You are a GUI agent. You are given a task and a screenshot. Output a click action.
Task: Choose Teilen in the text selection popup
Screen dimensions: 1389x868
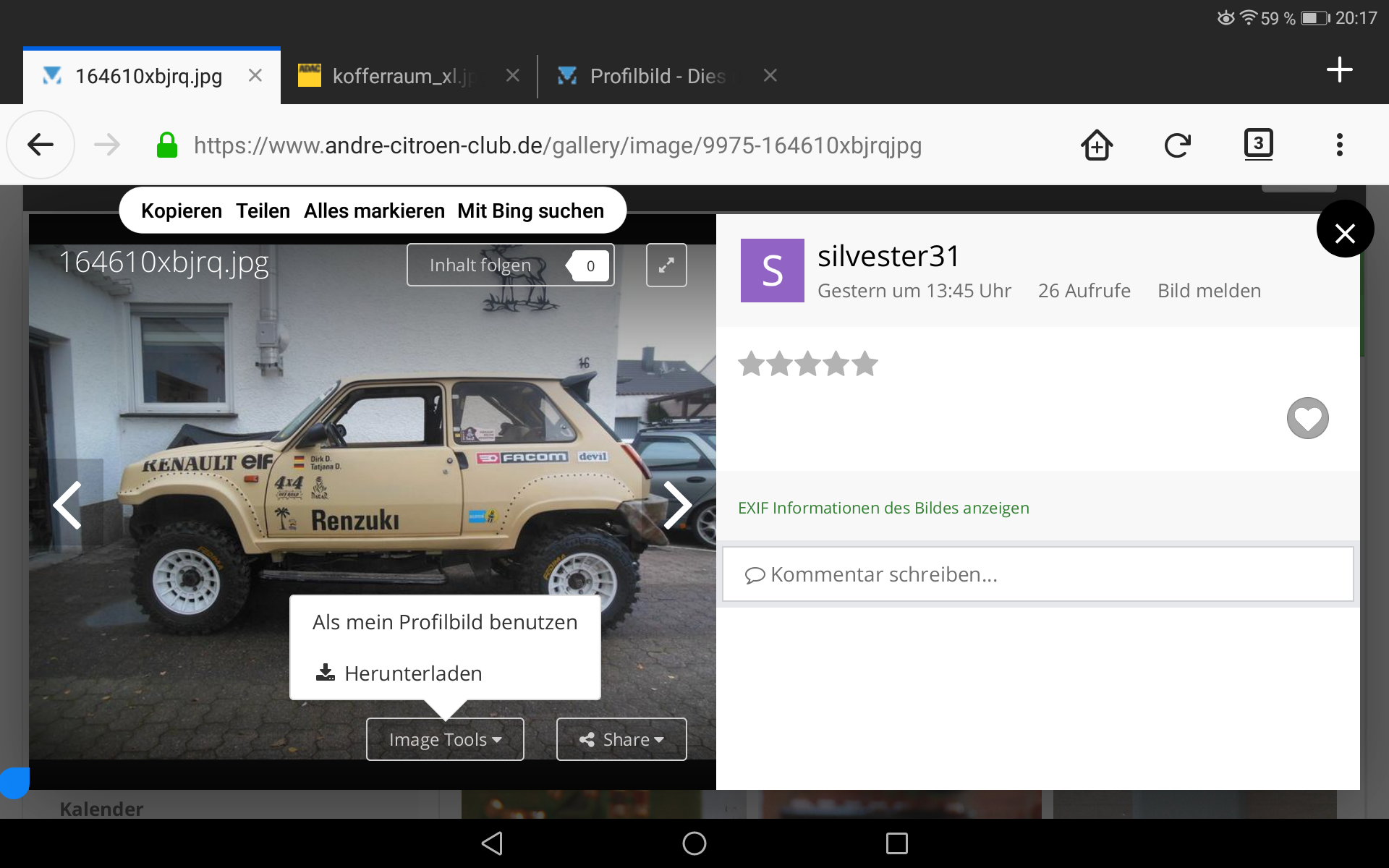click(263, 210)
